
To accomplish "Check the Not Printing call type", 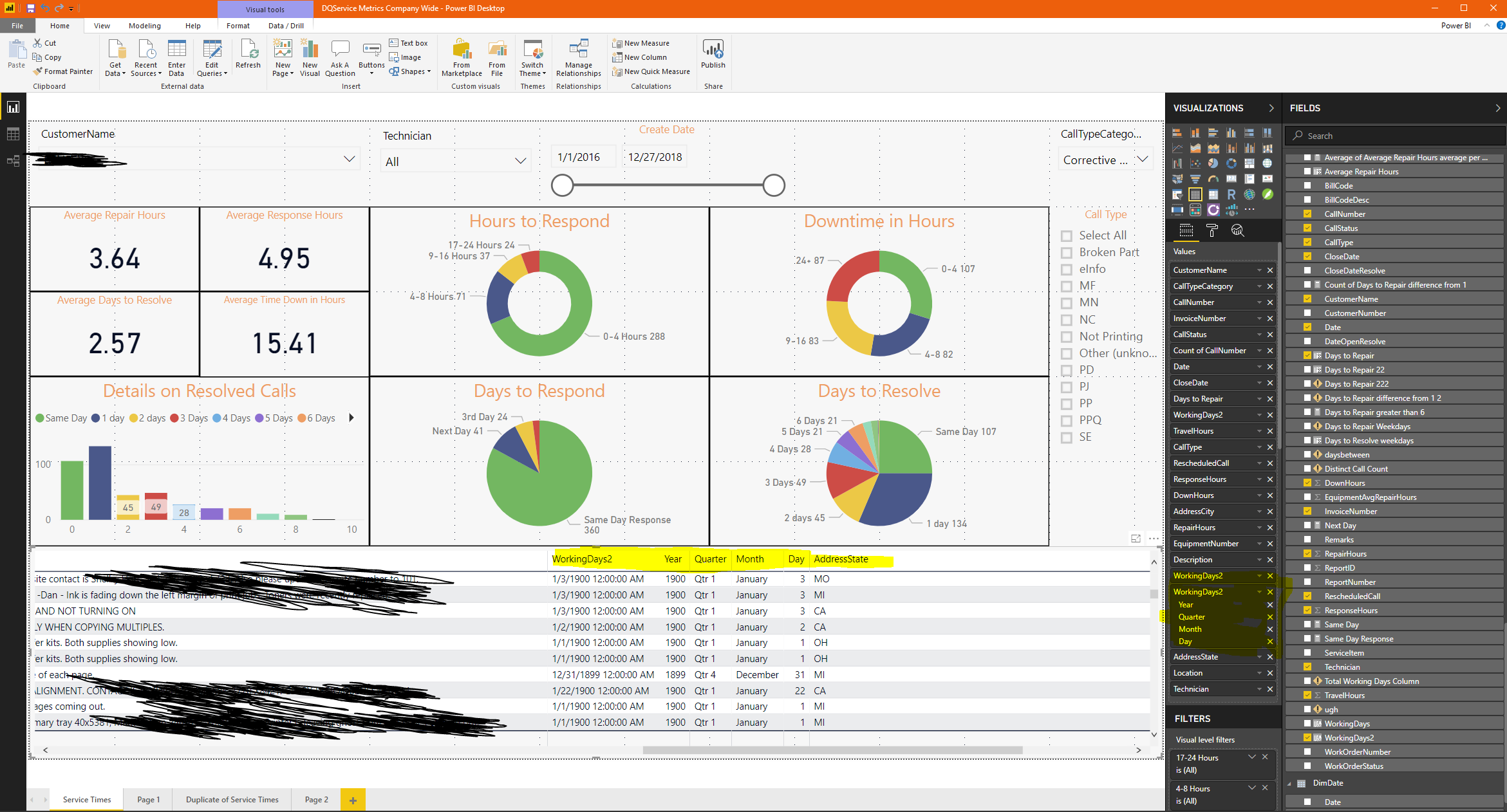I will coord(1067,337).
